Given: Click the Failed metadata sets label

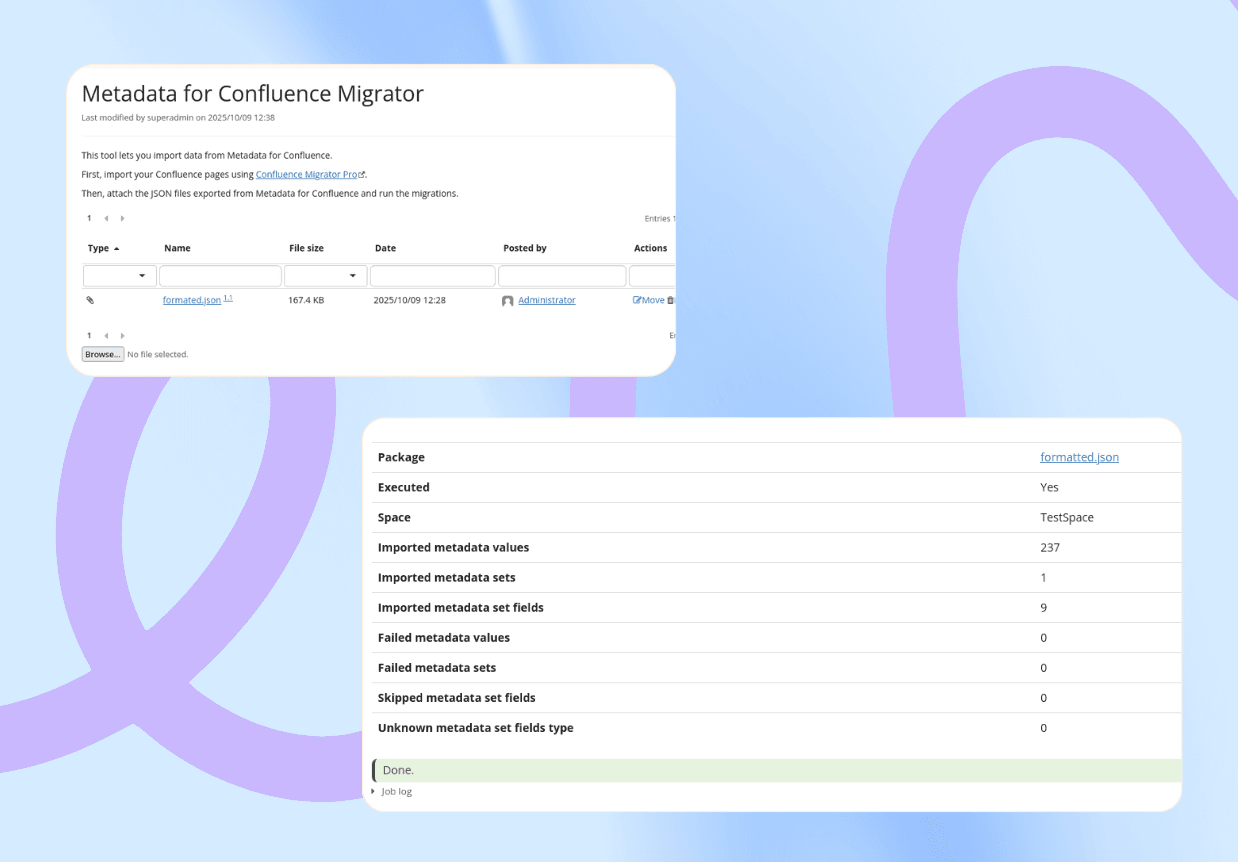Looking at the screenshot, I should click(x=437, y=667).
